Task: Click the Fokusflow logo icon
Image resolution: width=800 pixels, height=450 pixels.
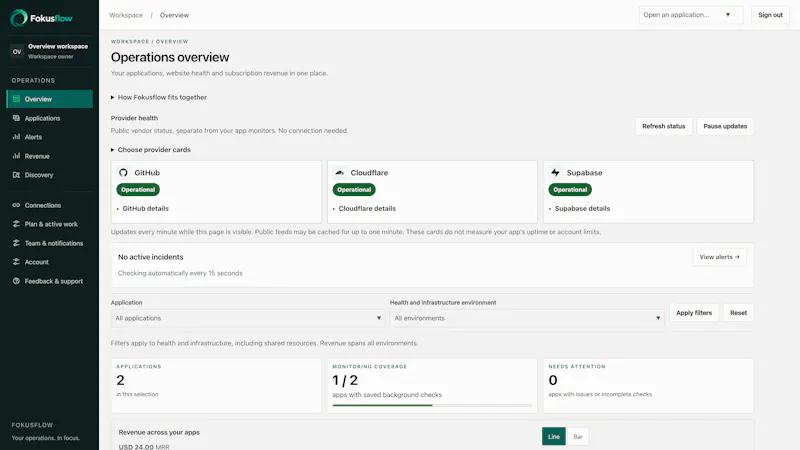Action: tap(19, 18)
